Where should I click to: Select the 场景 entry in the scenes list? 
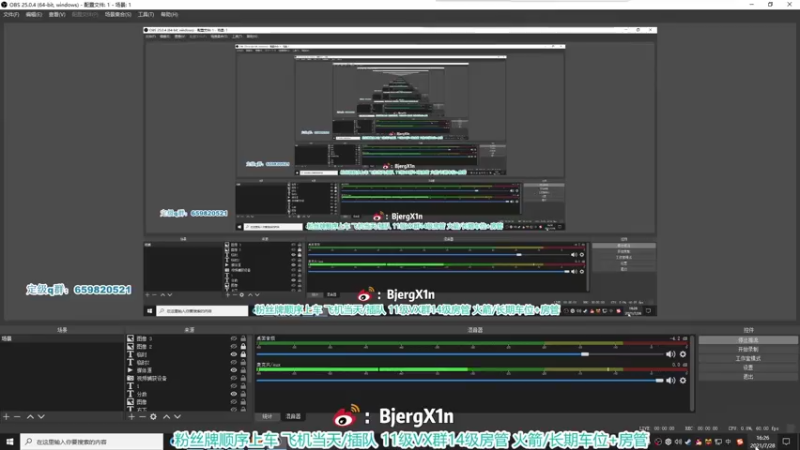click(62, 339)
